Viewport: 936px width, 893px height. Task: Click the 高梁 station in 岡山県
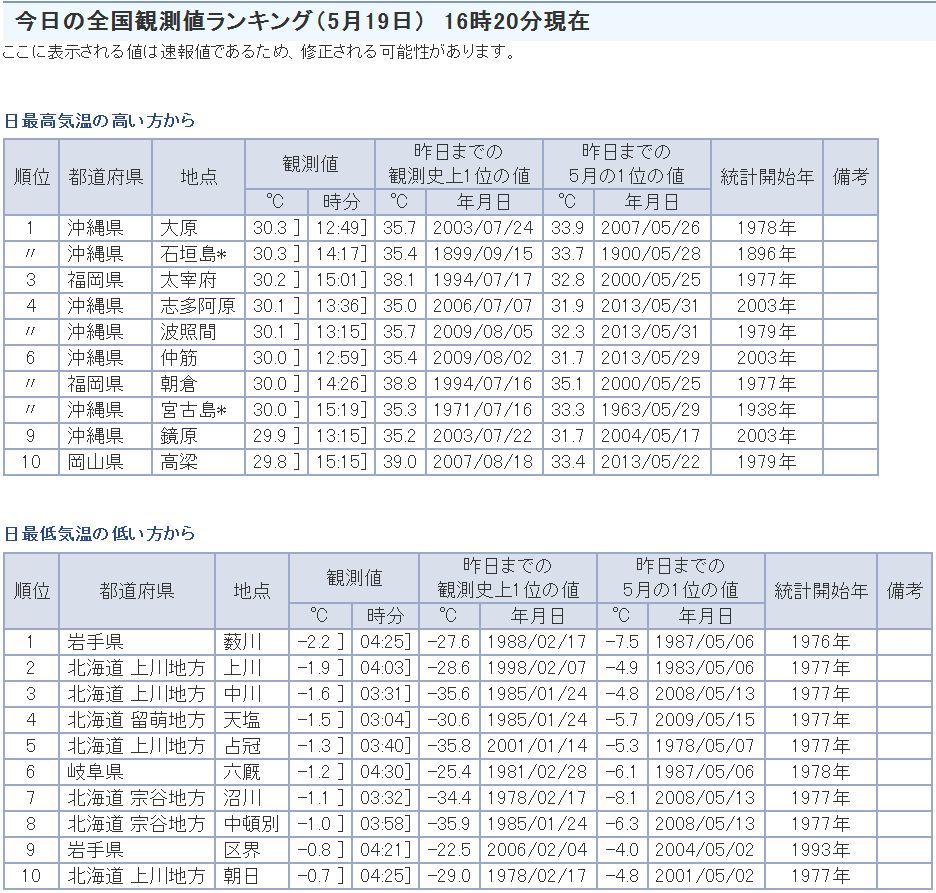[x=182, y=462]
